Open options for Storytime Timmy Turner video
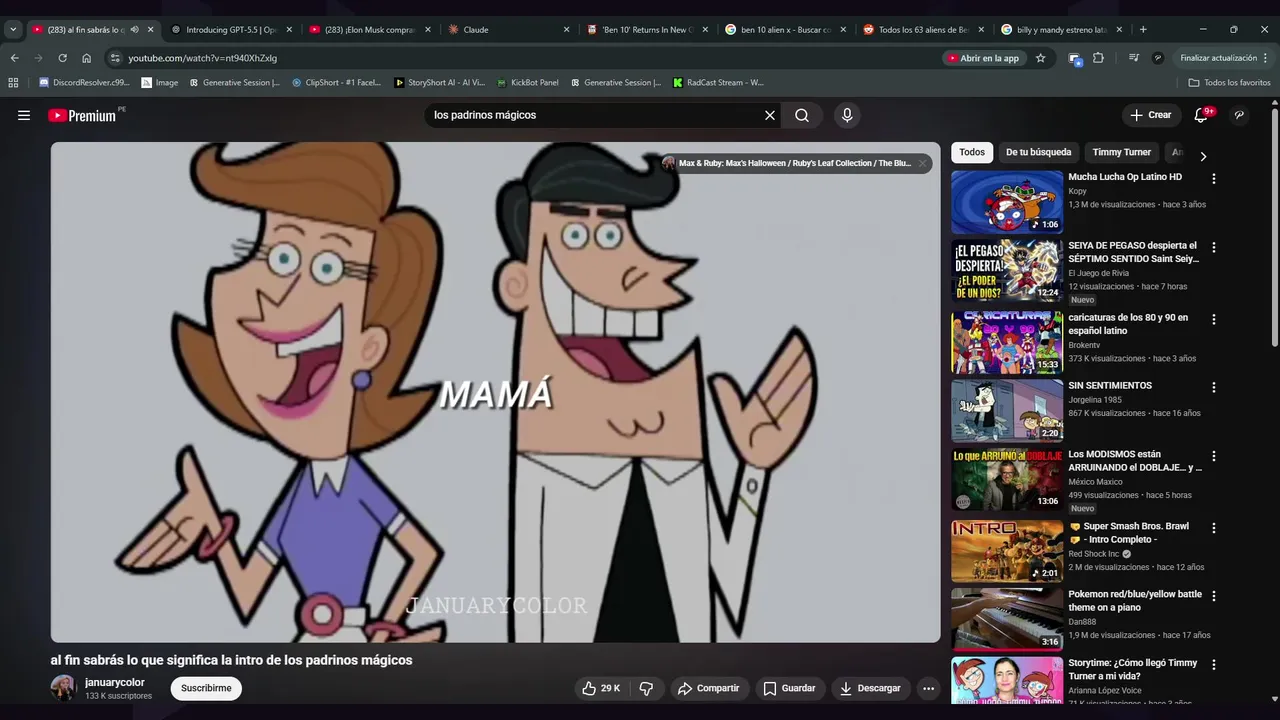Screen dimensions: 1280x720 [x=1214, y=665]
